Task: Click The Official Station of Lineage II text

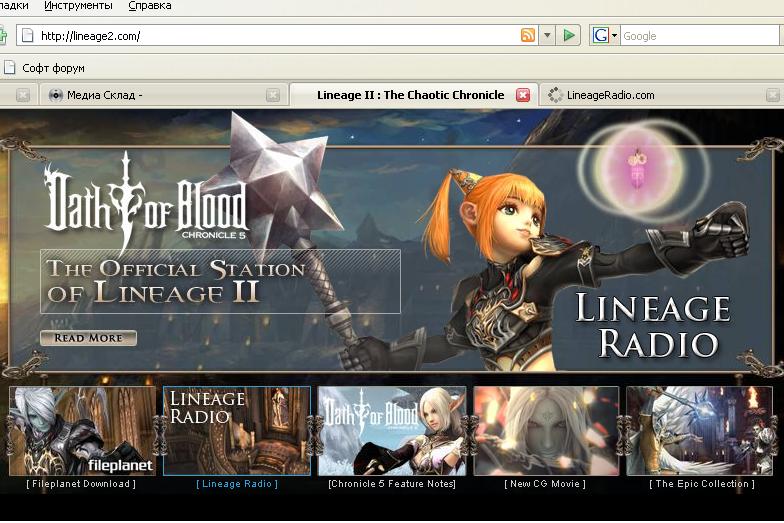Action: 176,281
